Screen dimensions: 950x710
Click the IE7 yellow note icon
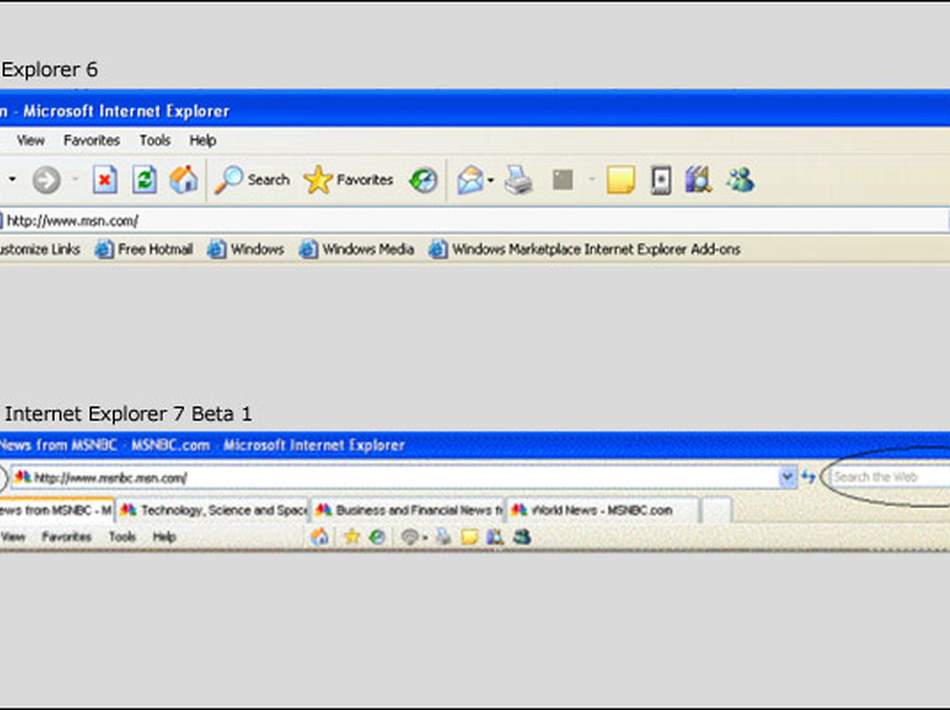coord(470,537)
